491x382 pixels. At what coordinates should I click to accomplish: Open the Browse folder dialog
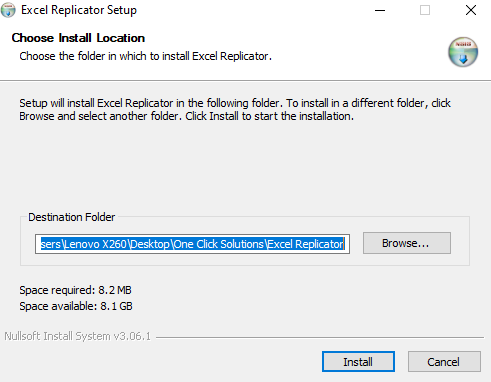pos(407,243)
